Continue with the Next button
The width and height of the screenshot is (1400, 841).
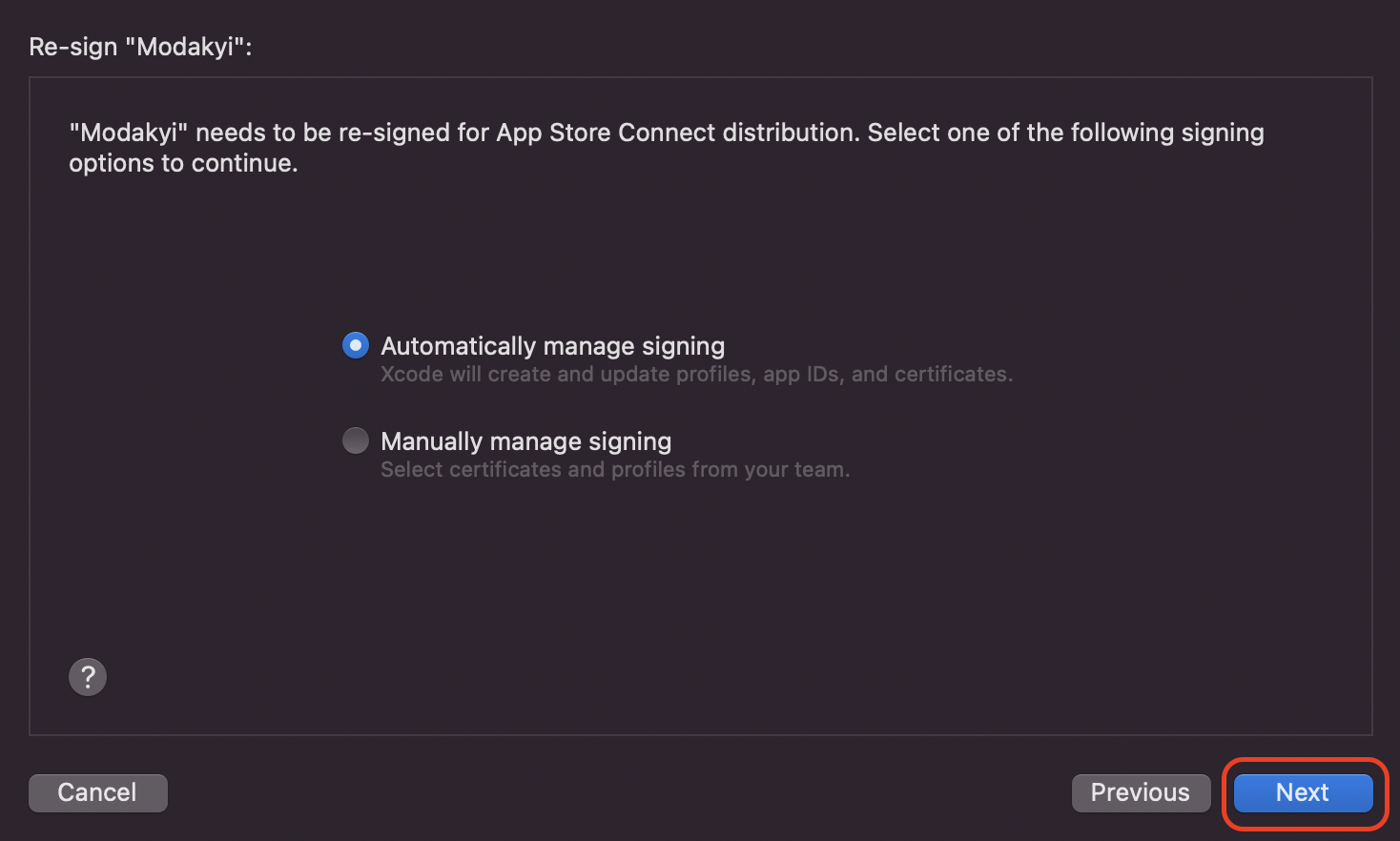pos(1303,792)
